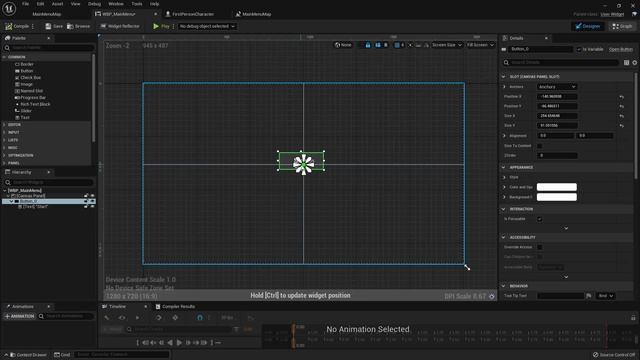Click the Search Animations field

click(67, 316)
